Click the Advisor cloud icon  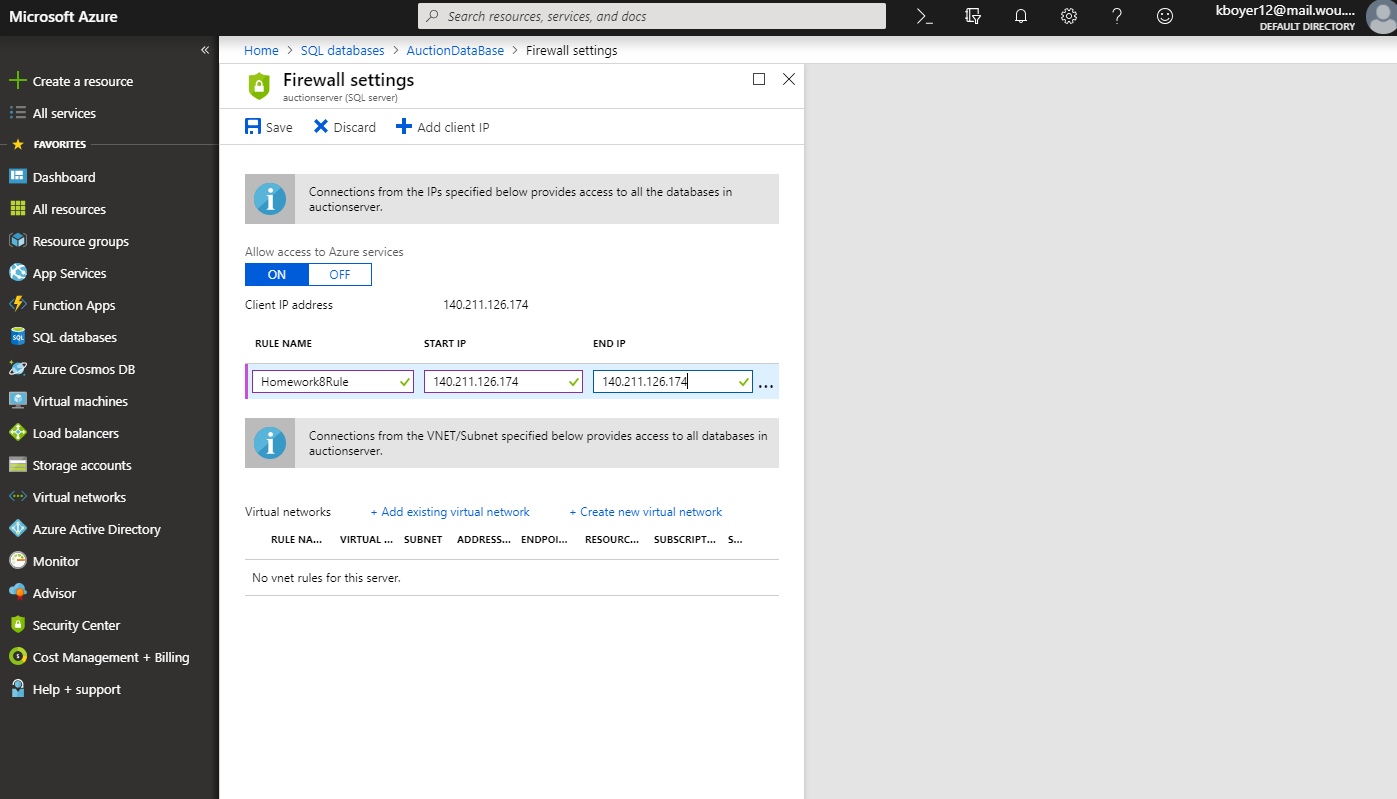click(17, 593)
